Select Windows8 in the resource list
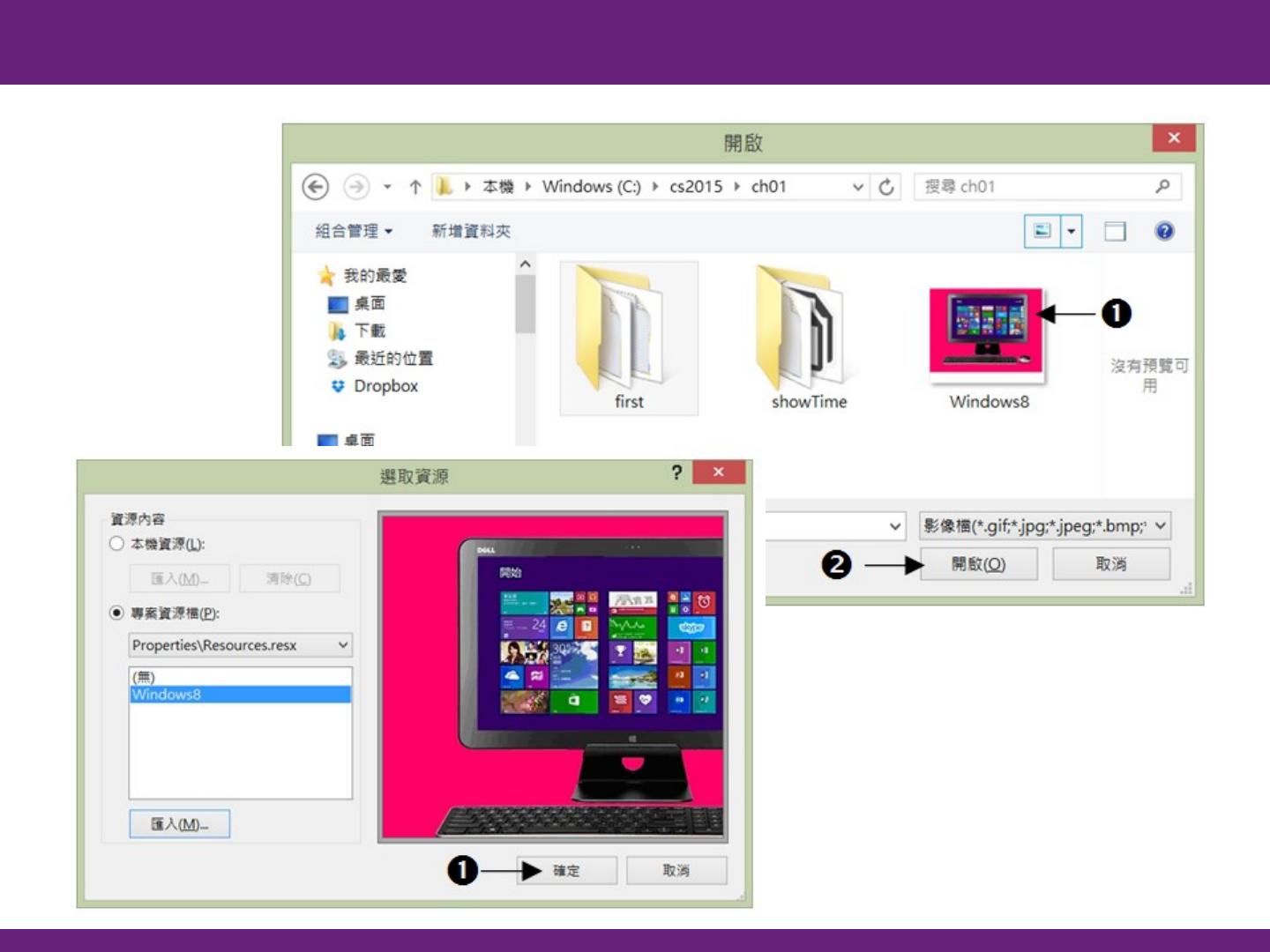This screenshot has height=952, width=1270. [x=239, y=695]
